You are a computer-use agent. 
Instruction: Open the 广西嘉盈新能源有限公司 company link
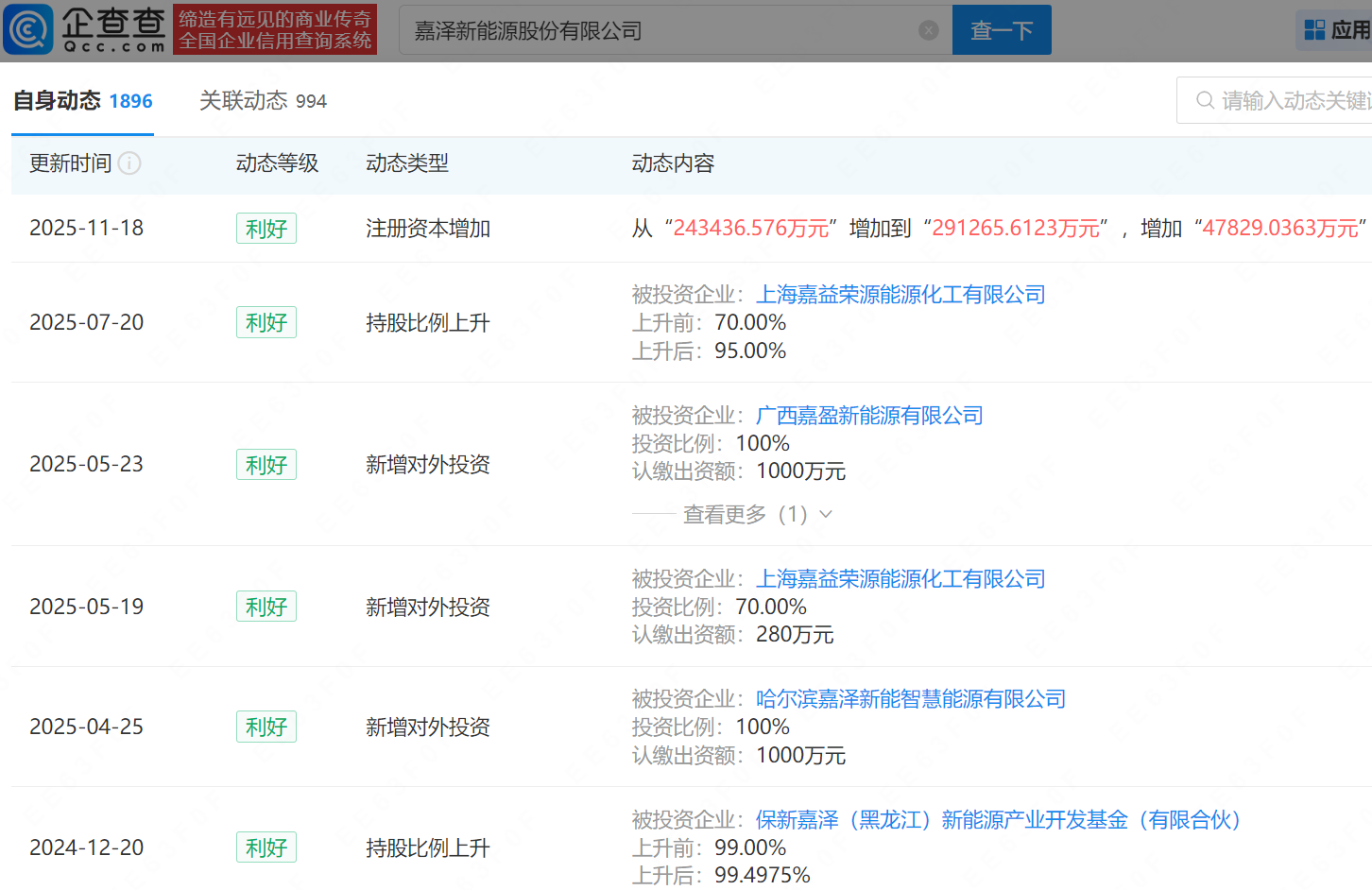868,415
